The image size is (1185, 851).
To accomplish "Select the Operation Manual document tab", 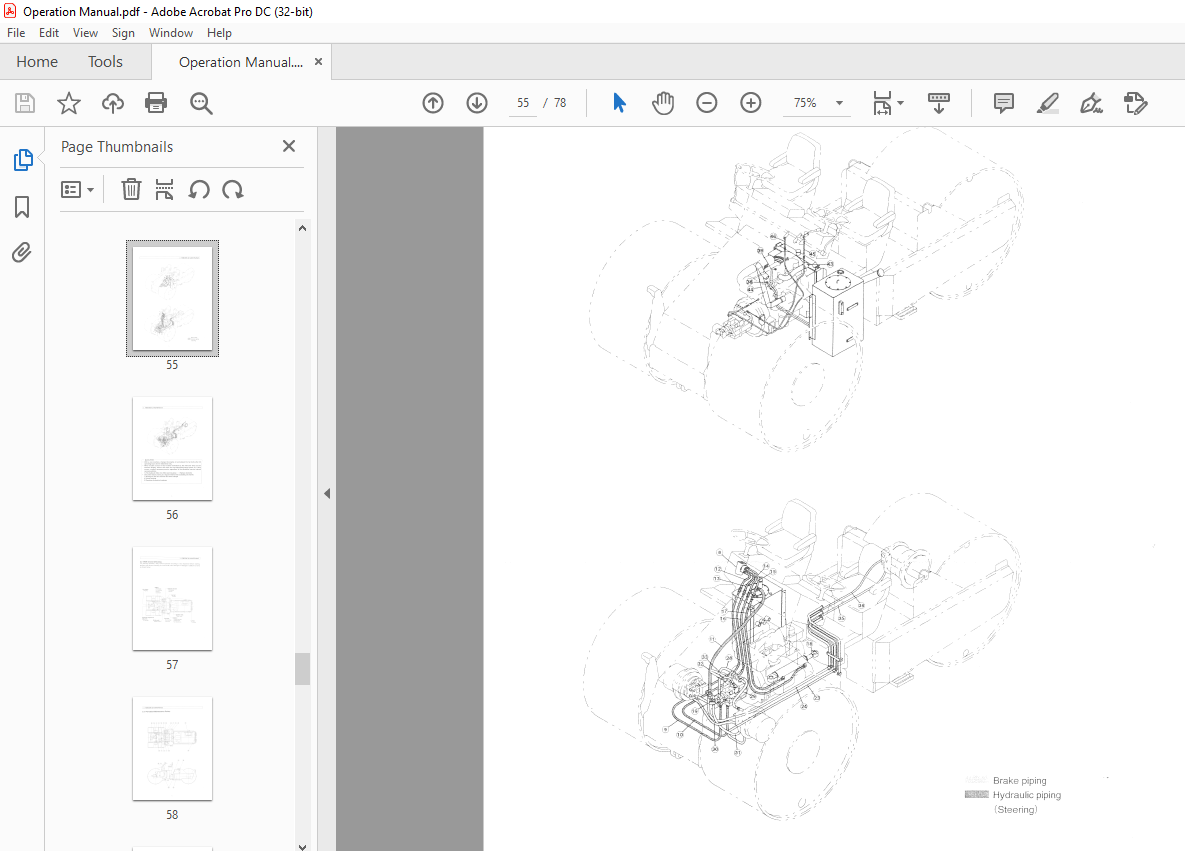I will (240, 62).
